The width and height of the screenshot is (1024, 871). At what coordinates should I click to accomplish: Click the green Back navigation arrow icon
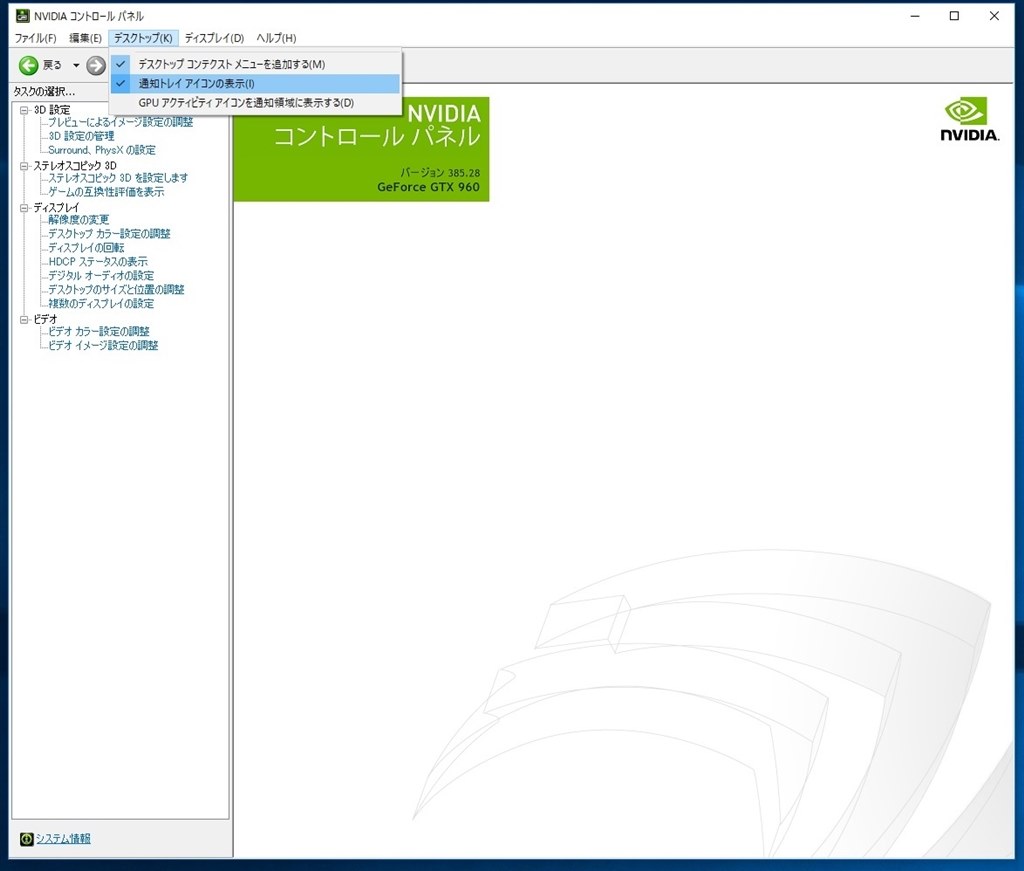pos(28,64)
